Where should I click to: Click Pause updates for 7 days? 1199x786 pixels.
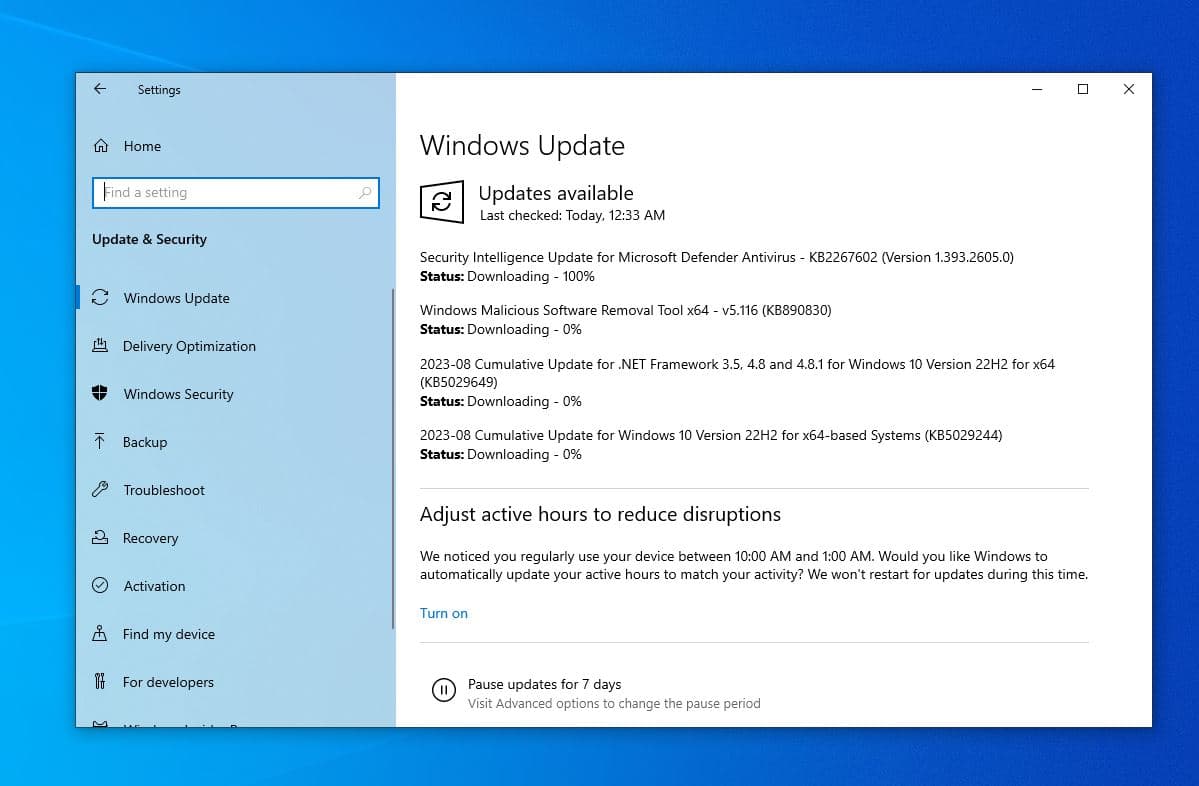(544, 684)
